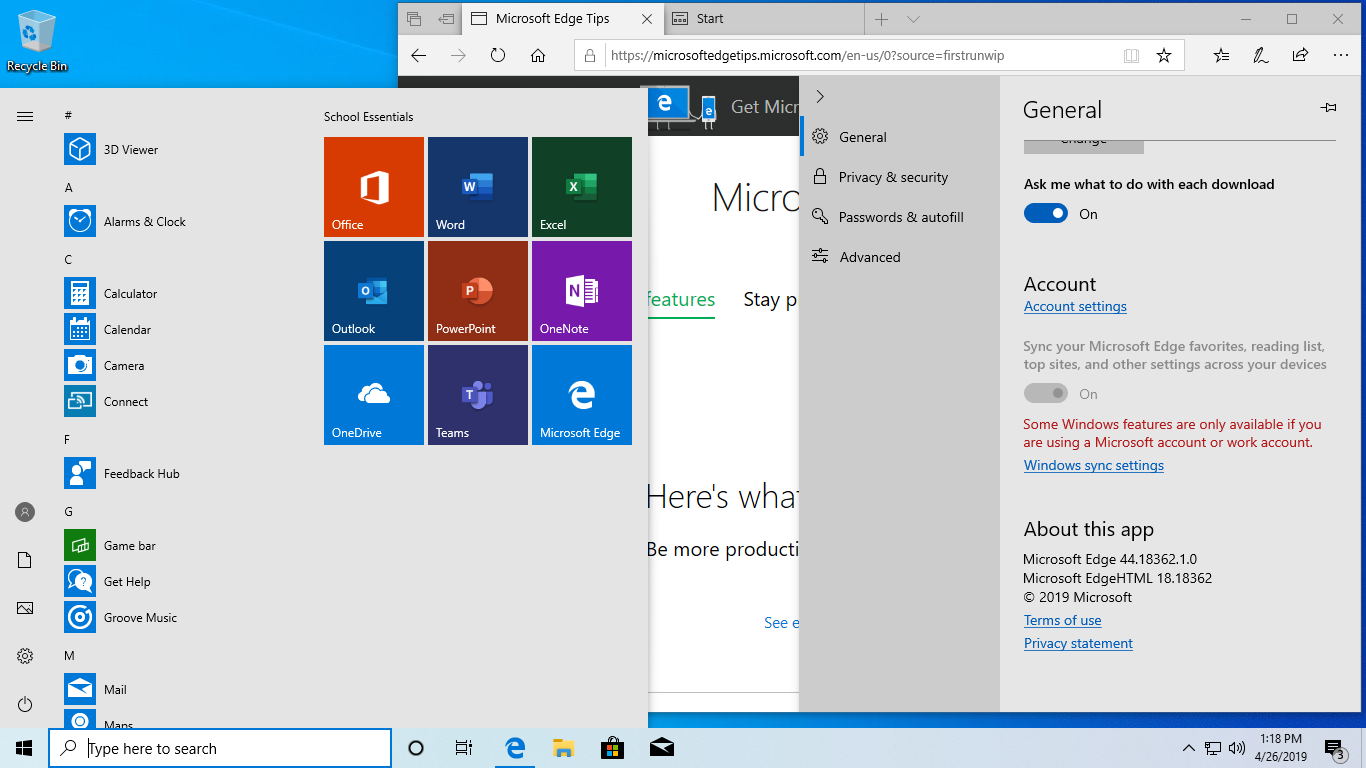This screenshot has height=768, width=1366.
Task: Open the Excel tile
Action: [x=582, y=187]
